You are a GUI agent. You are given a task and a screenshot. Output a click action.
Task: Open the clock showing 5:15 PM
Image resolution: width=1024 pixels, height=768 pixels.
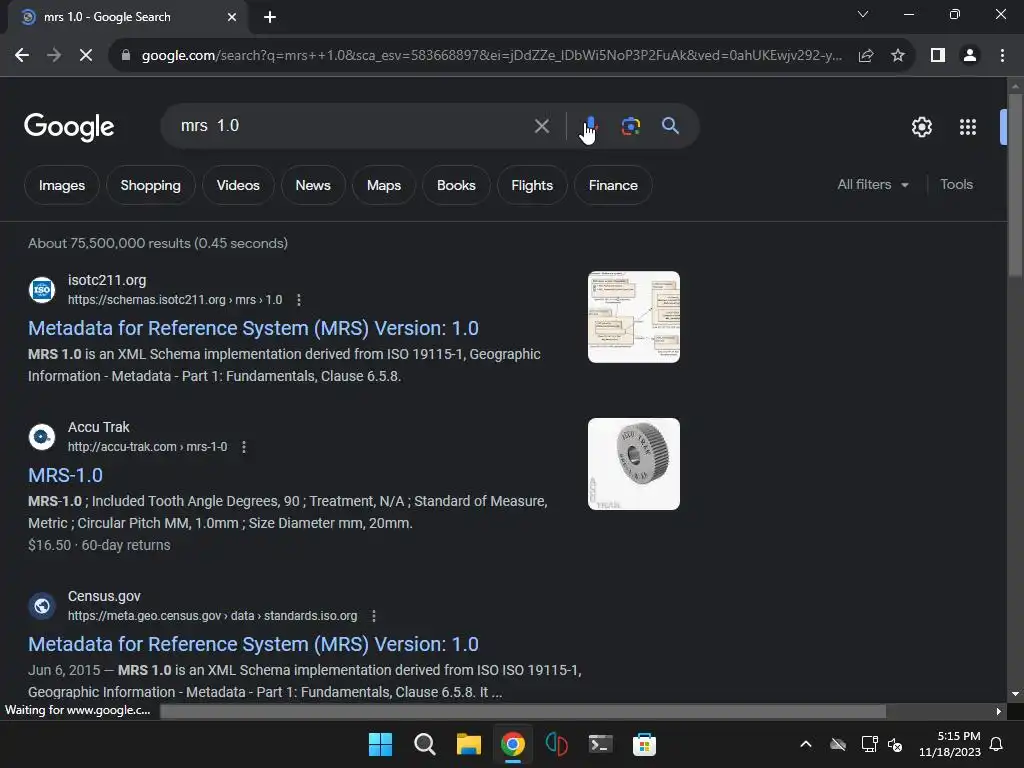point(950,744)
